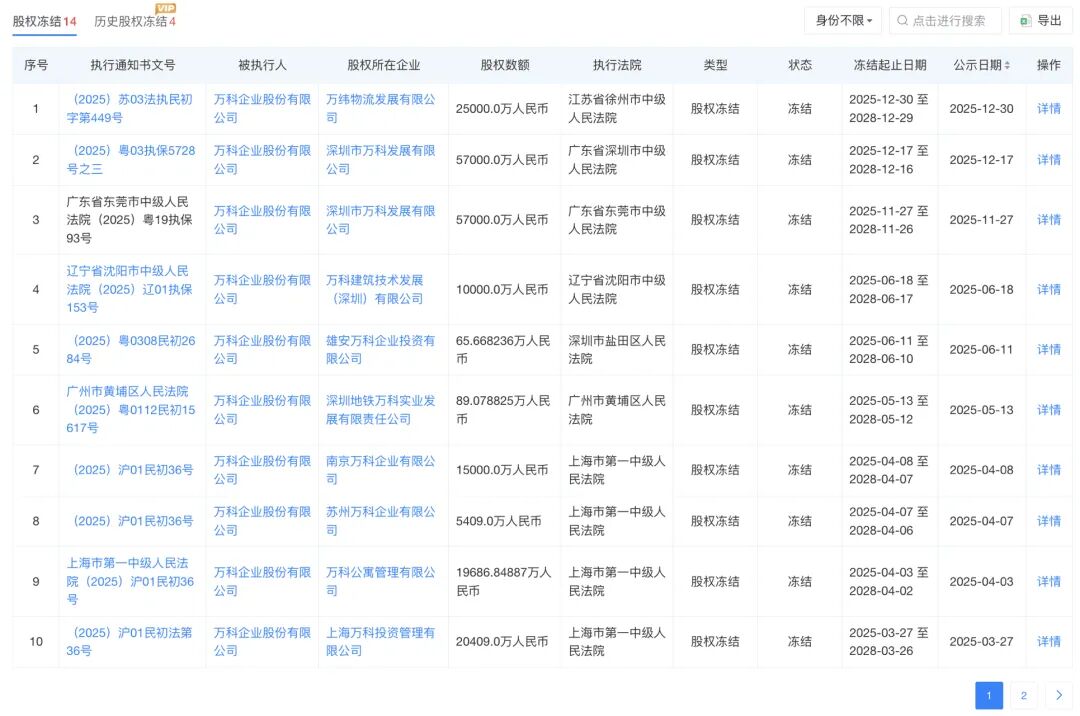Image resolution: width=1080 pixels, height=716 pixels.
Task: Select court 广东省东莞市中级人民法院 cell
Action: (x=617, y=220)
